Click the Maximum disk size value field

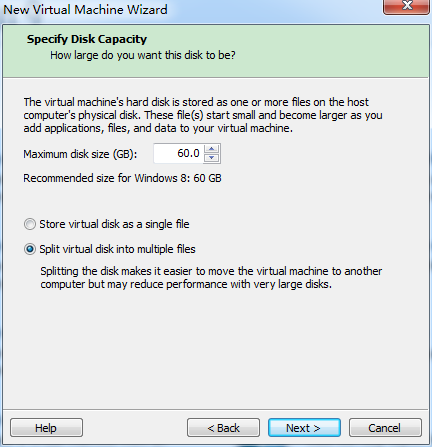tap(179, 153)
